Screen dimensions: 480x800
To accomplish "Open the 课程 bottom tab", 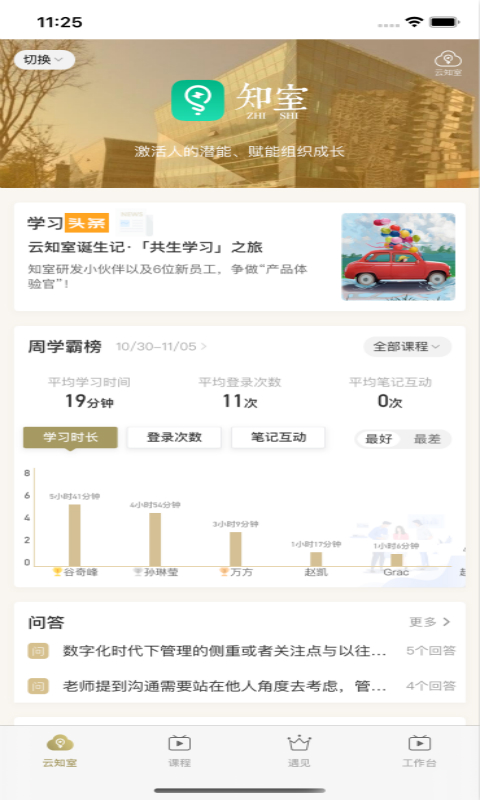I will click(180, 751).
